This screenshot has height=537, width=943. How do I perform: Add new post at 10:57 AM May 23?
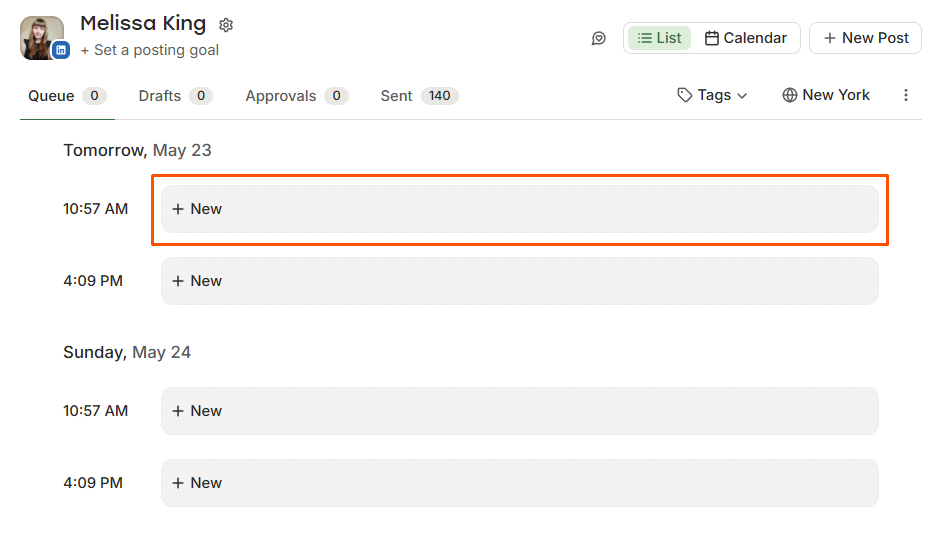tap(520, 209)
